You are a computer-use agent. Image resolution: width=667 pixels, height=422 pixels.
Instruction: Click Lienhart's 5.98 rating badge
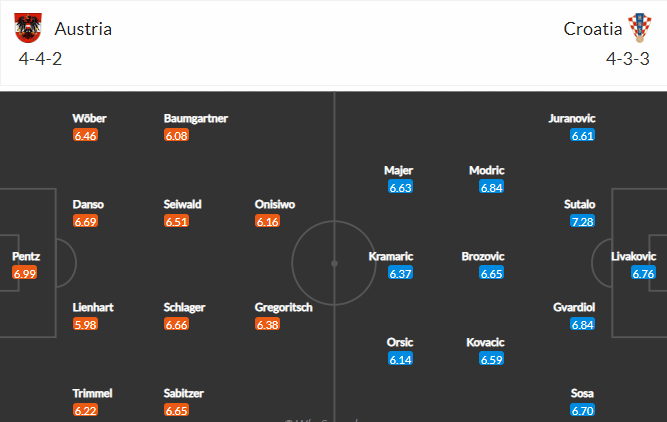coord(86,325)
